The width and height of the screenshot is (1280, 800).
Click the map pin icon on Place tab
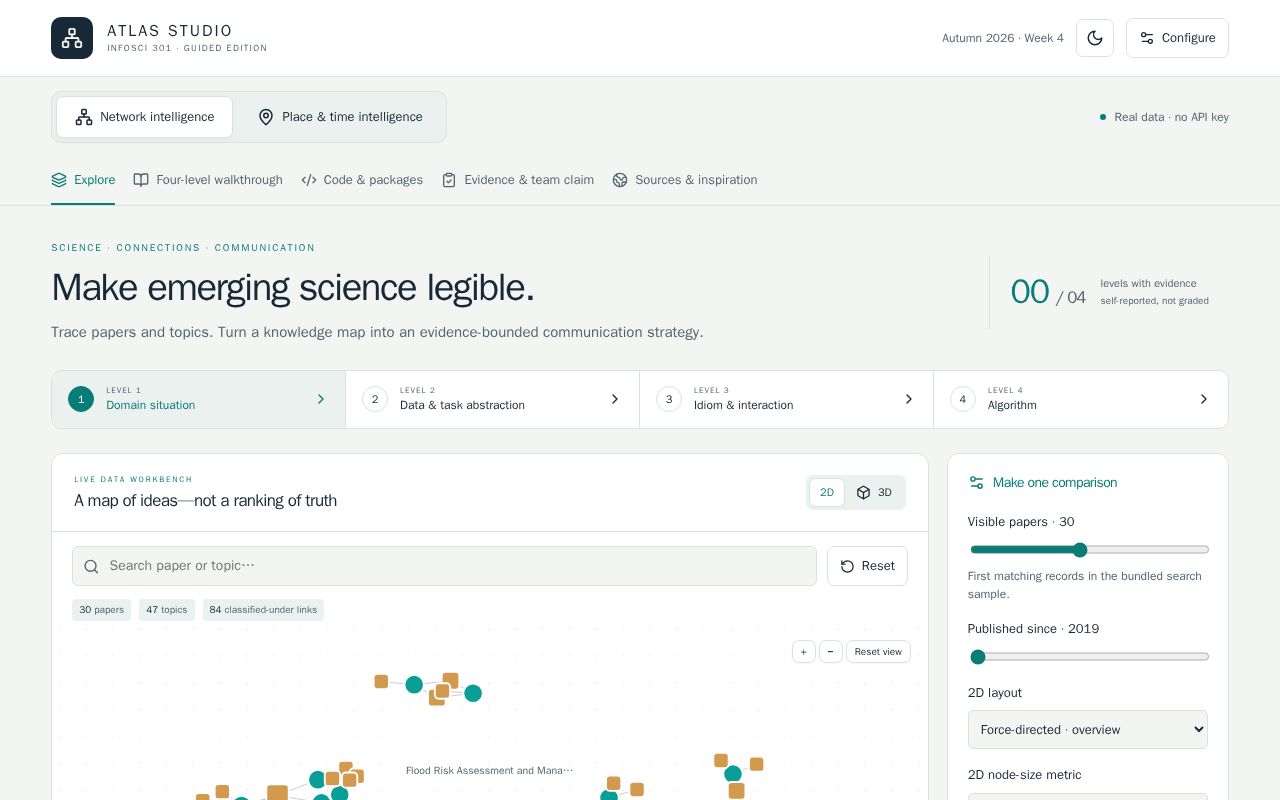266,117
